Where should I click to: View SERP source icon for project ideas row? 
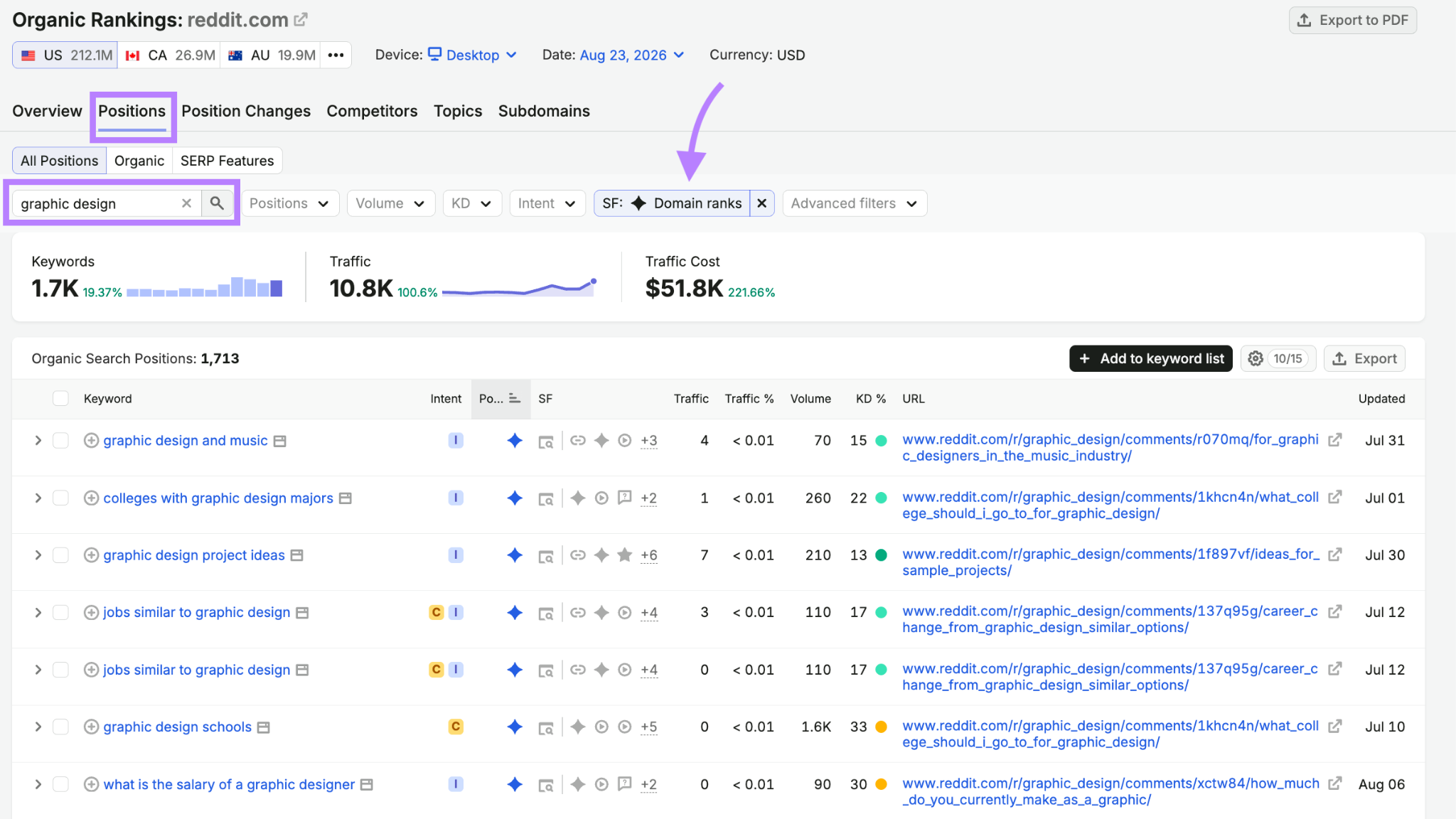[546, 556]
